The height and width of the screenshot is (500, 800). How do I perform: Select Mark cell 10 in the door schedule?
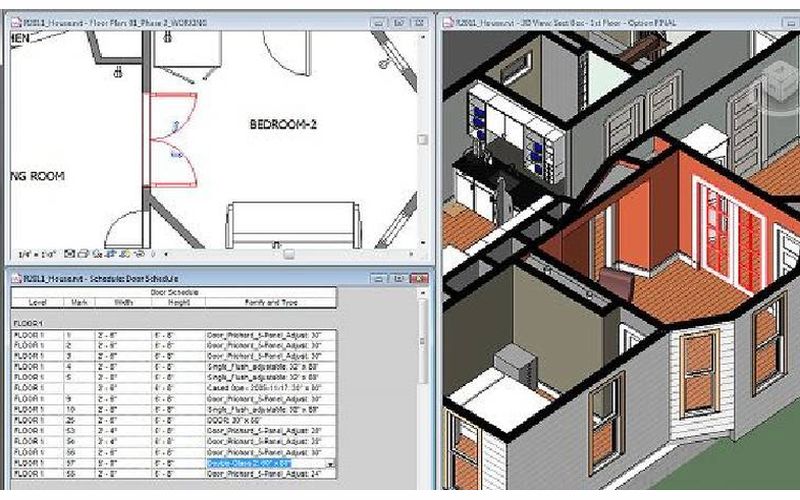80,410
